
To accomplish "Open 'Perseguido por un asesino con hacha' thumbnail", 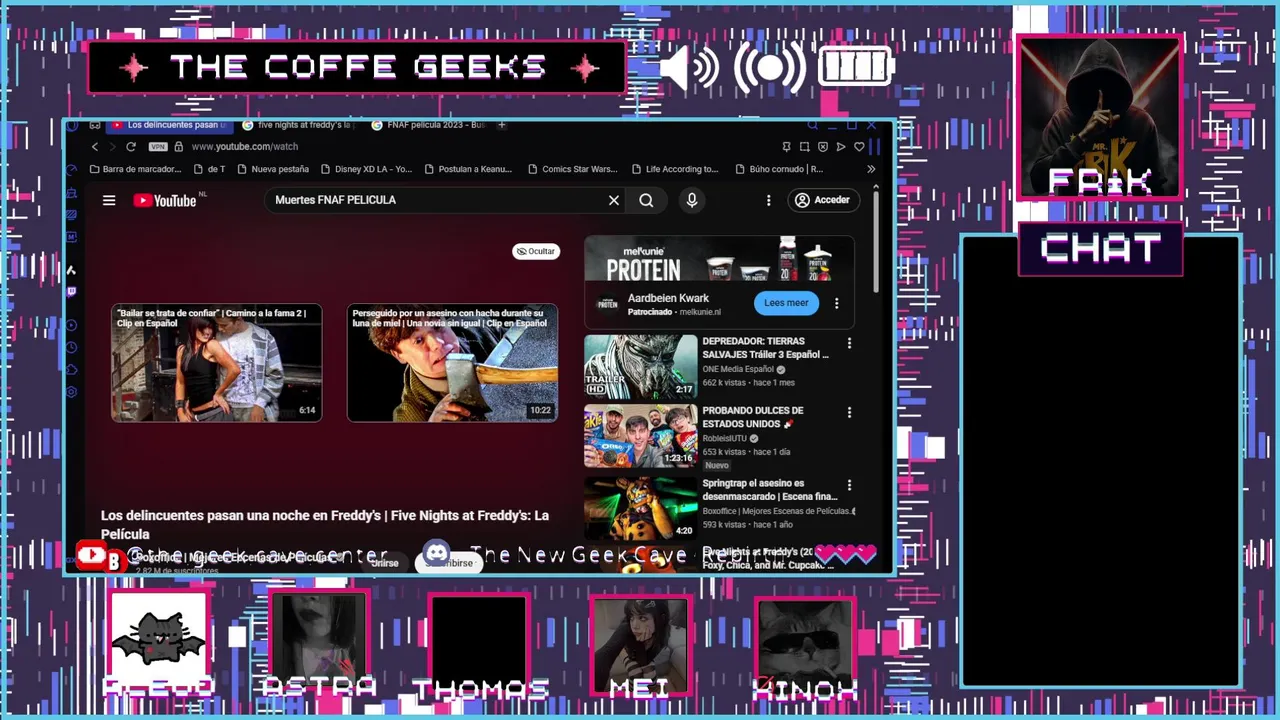I will (452, 363).
